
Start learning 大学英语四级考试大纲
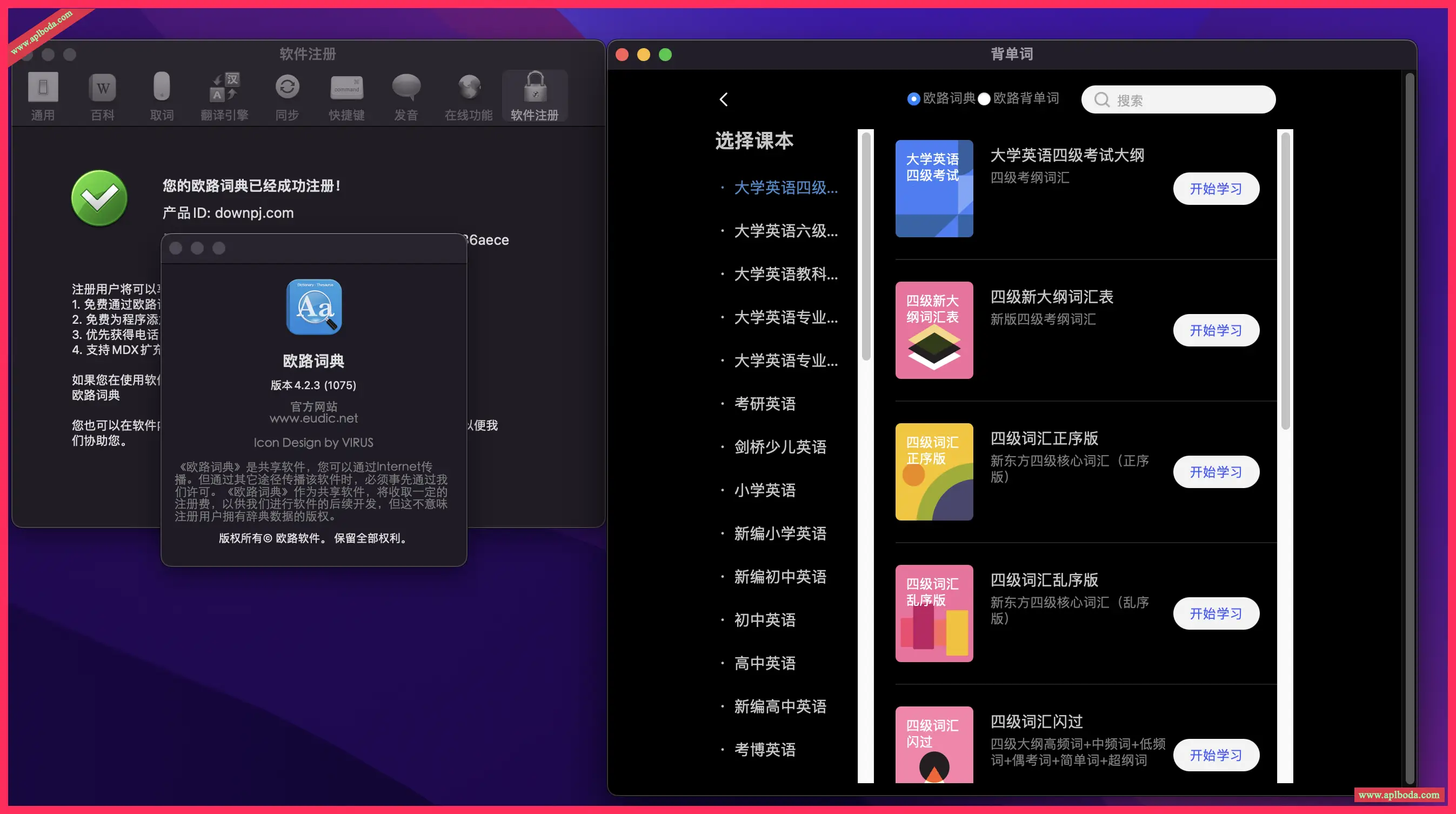pos(1216,188)
